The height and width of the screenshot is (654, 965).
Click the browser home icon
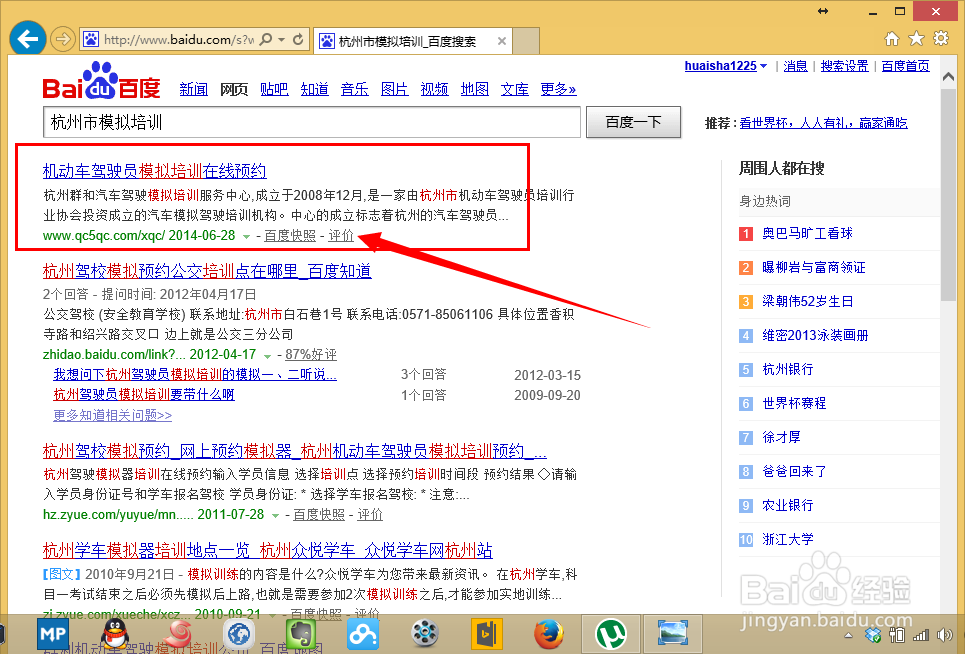[892, 39]
